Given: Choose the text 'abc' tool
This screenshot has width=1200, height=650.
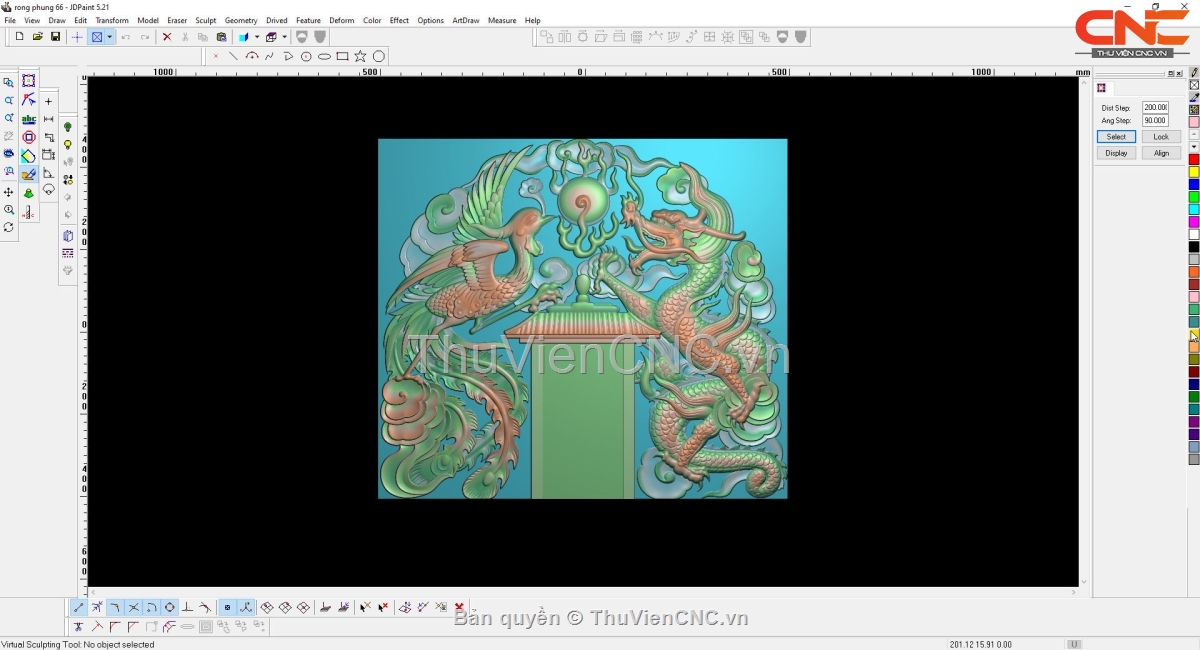Looking at the screenshot, I should click(29, 119).
